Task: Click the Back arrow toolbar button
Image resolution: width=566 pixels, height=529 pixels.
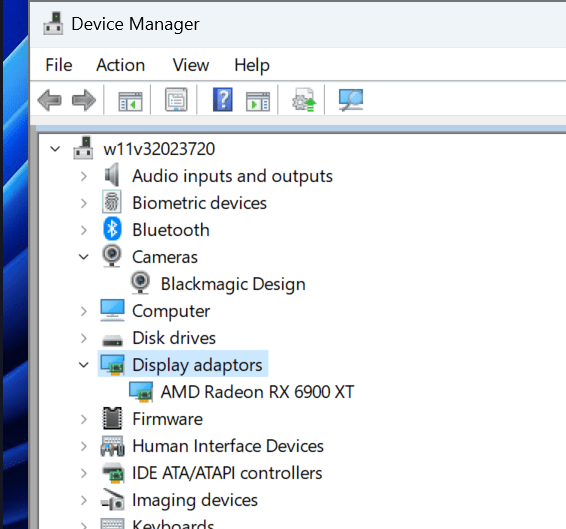Action: coord(49,100)
